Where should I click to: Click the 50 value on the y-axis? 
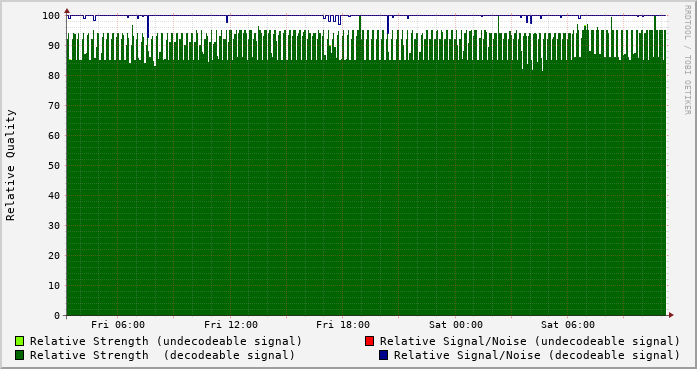tap(54, 166)
